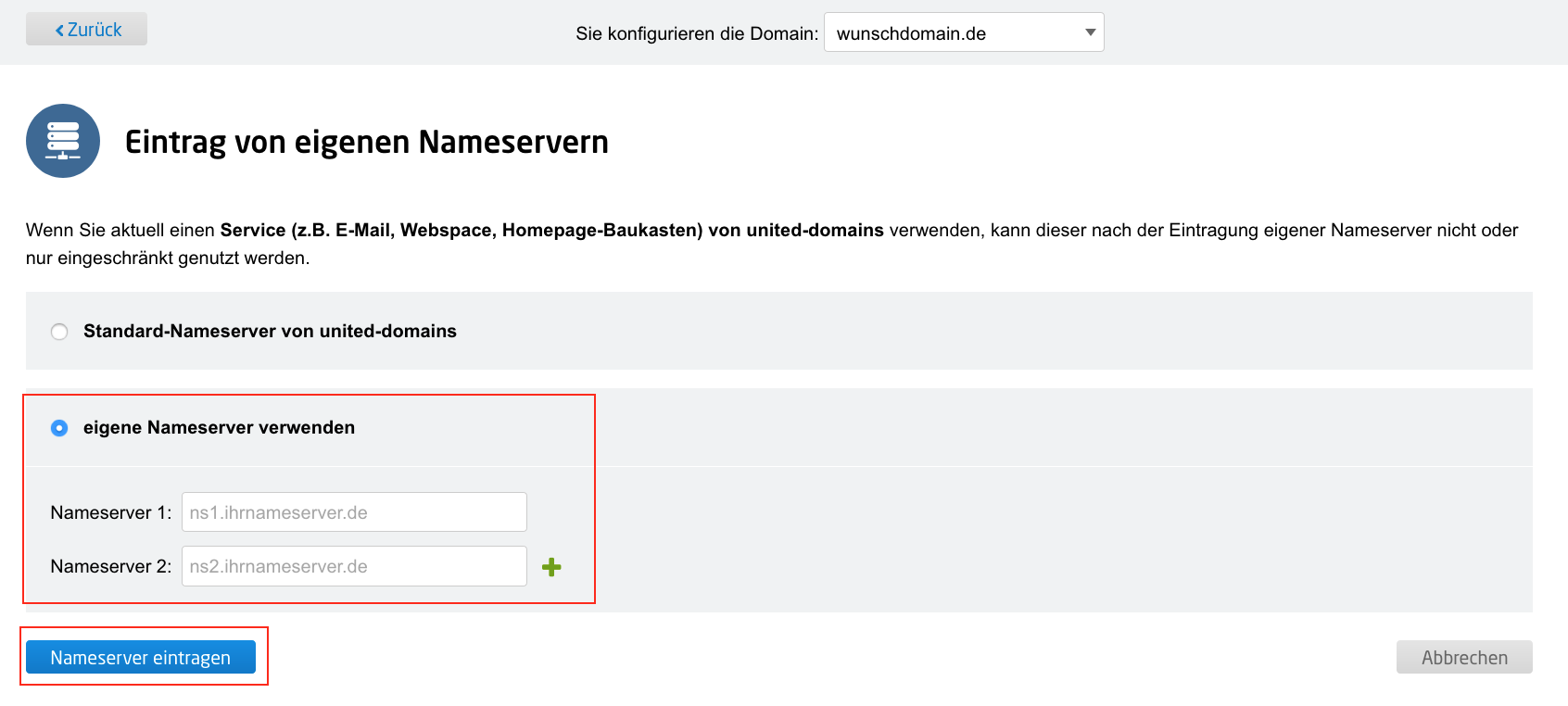Click the 'Nameserver 1:' field label

[111, 512]
